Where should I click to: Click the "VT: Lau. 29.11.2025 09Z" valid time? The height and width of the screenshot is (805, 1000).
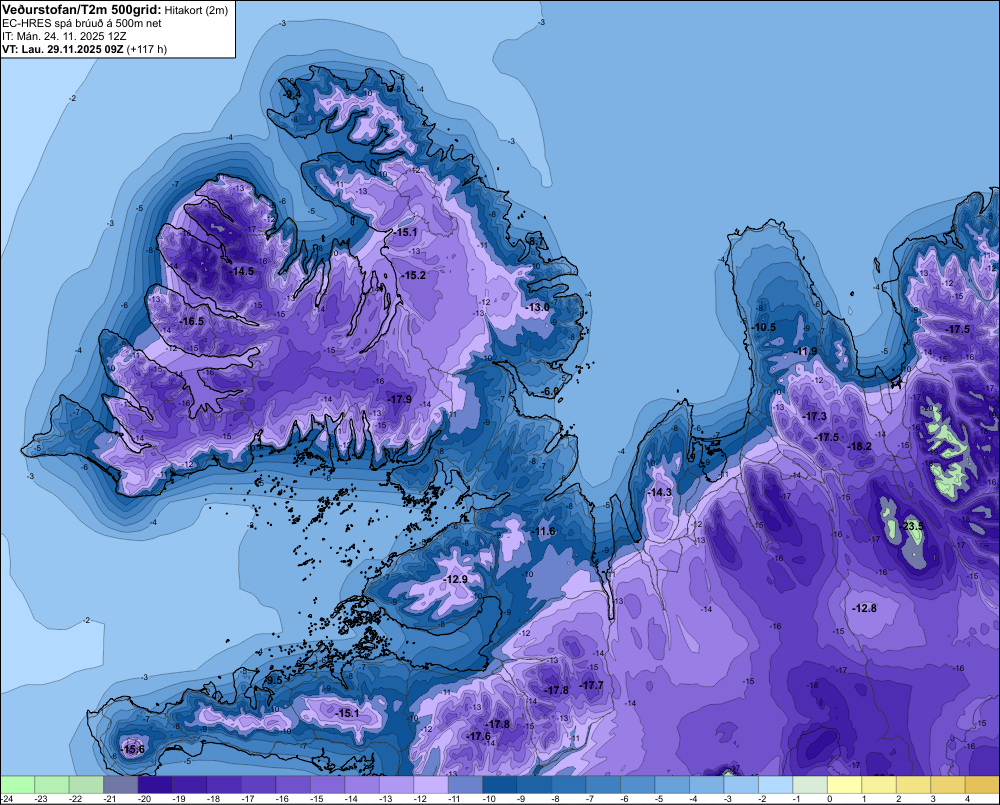[62, 49]
